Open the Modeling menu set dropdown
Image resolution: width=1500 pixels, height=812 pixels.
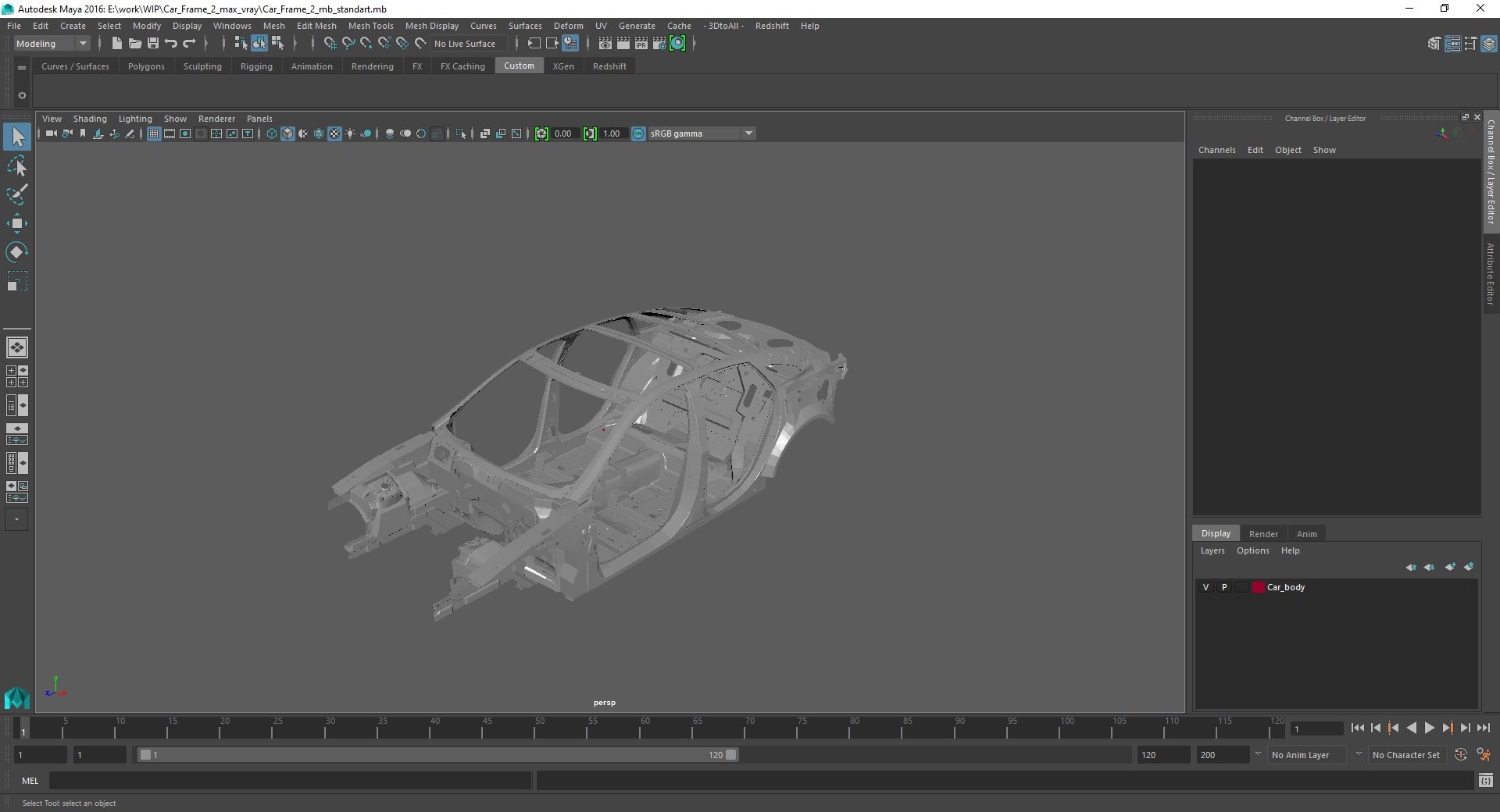[52, 44]
